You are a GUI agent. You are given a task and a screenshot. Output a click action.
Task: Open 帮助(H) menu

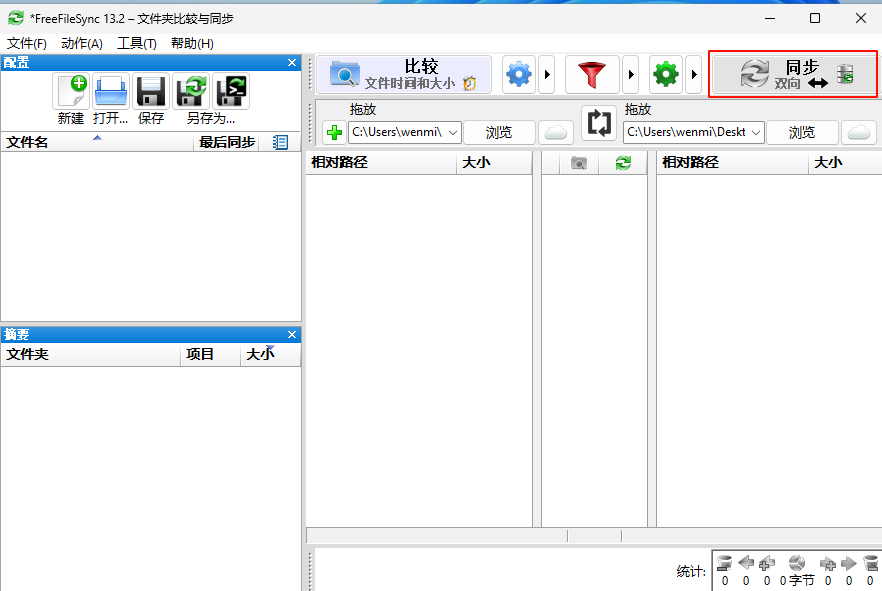coord(192,43)
